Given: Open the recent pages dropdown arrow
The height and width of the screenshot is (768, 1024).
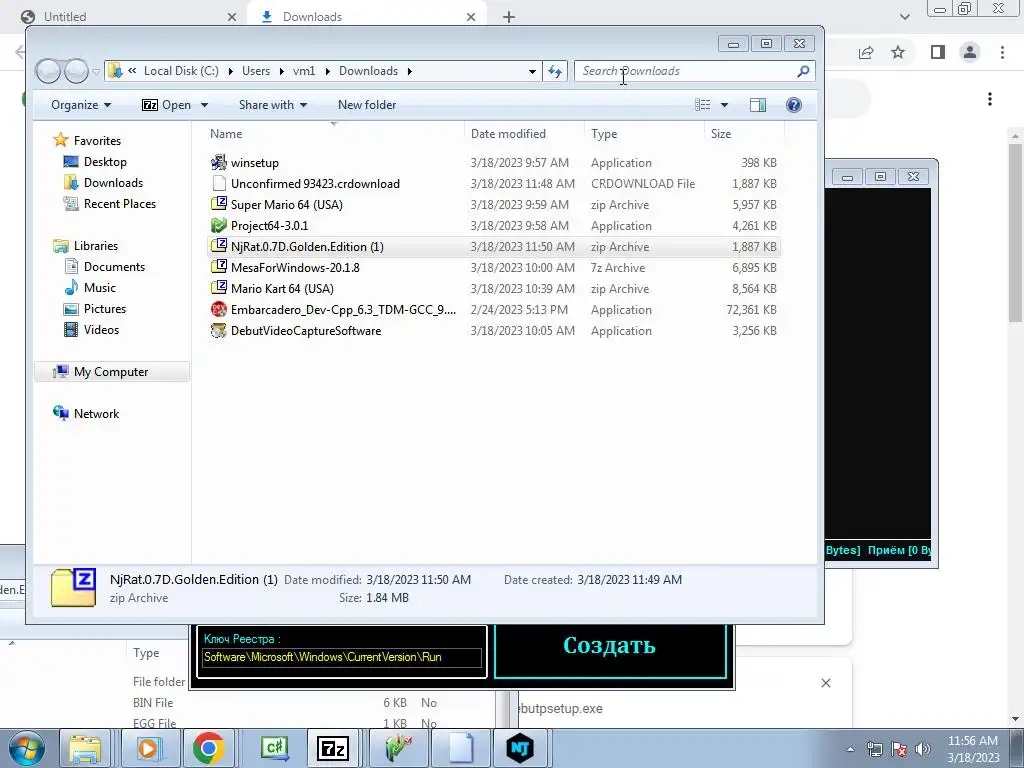Looking at the screenshot, I should click(97, 71).
